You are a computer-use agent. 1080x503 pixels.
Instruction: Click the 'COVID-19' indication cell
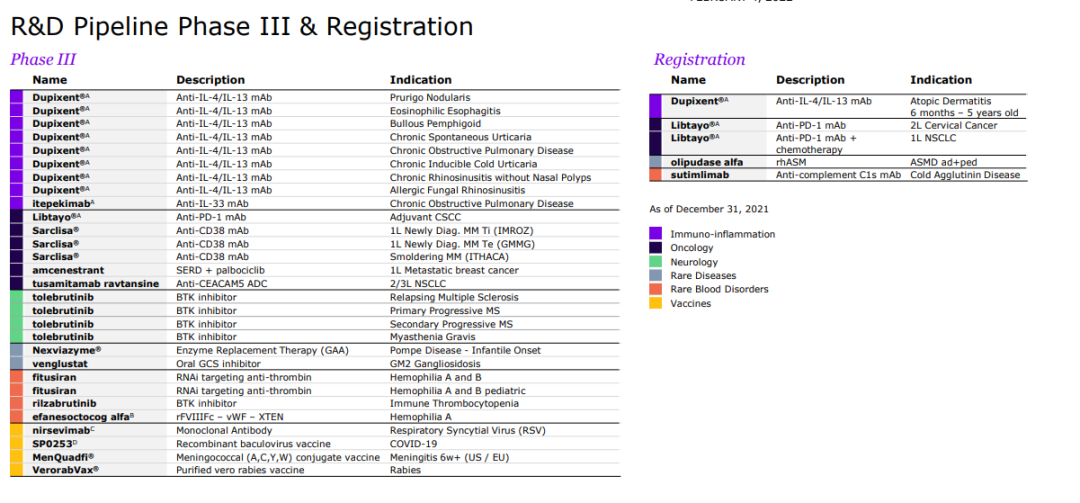pyautogui.click(x=413, y=444)
